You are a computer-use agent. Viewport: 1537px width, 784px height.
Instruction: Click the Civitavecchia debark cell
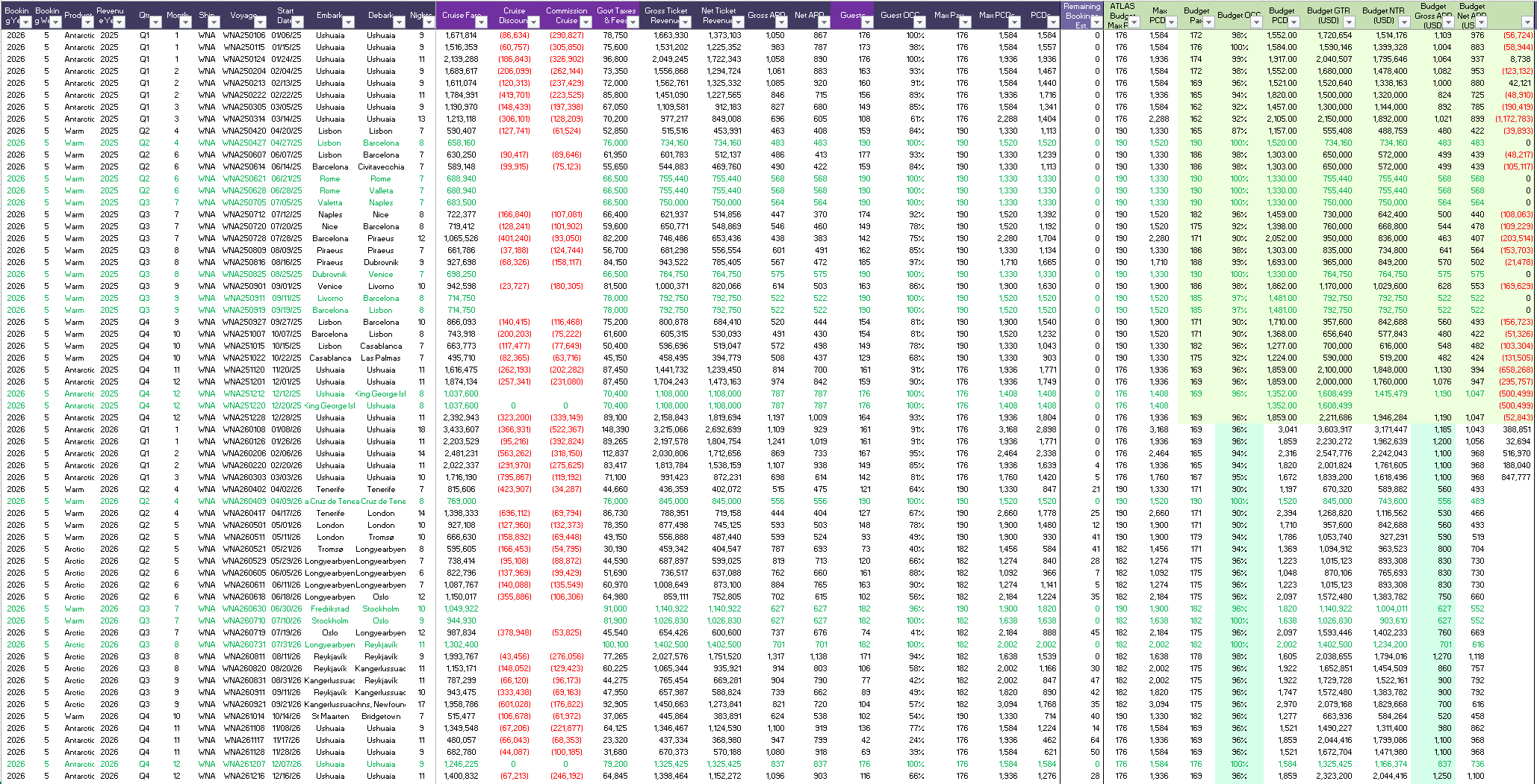coord(381,167)
